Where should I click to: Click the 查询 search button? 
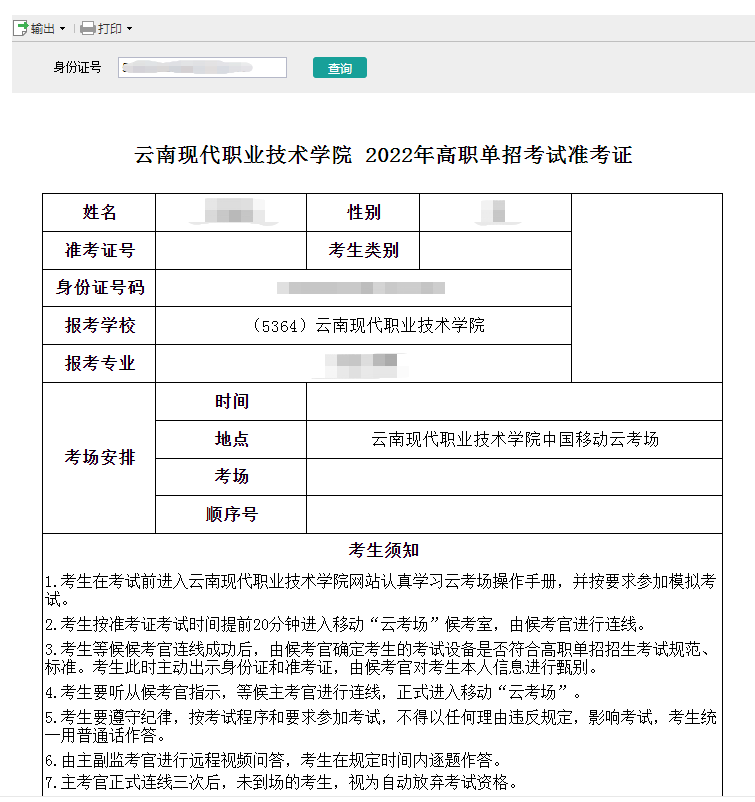click(x=340, y=68)
